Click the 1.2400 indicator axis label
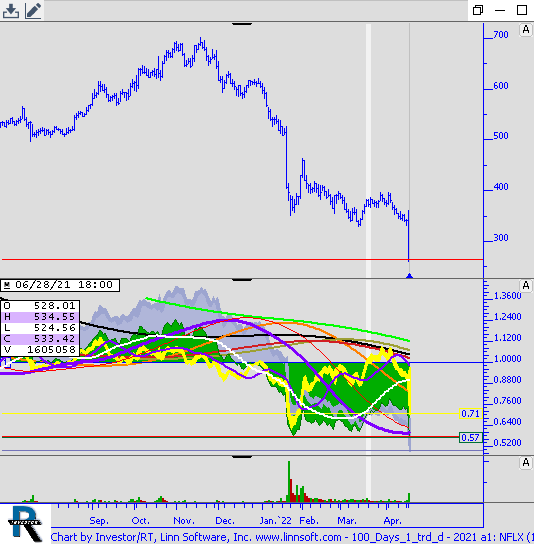This screenshot has width=534, height=544. point(508,317)
